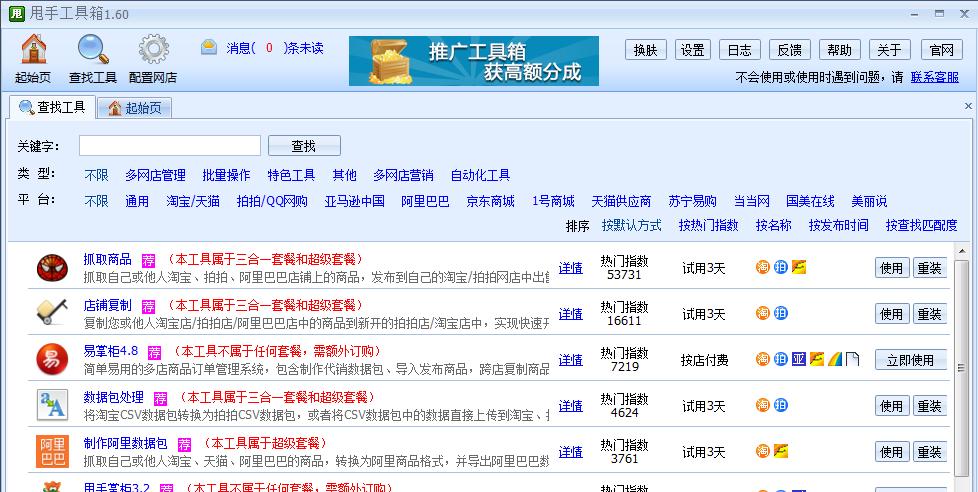Click Taobao platform icon in 易掌柜4.8 row
Viewport: 978px width, 492px height.
763,359
